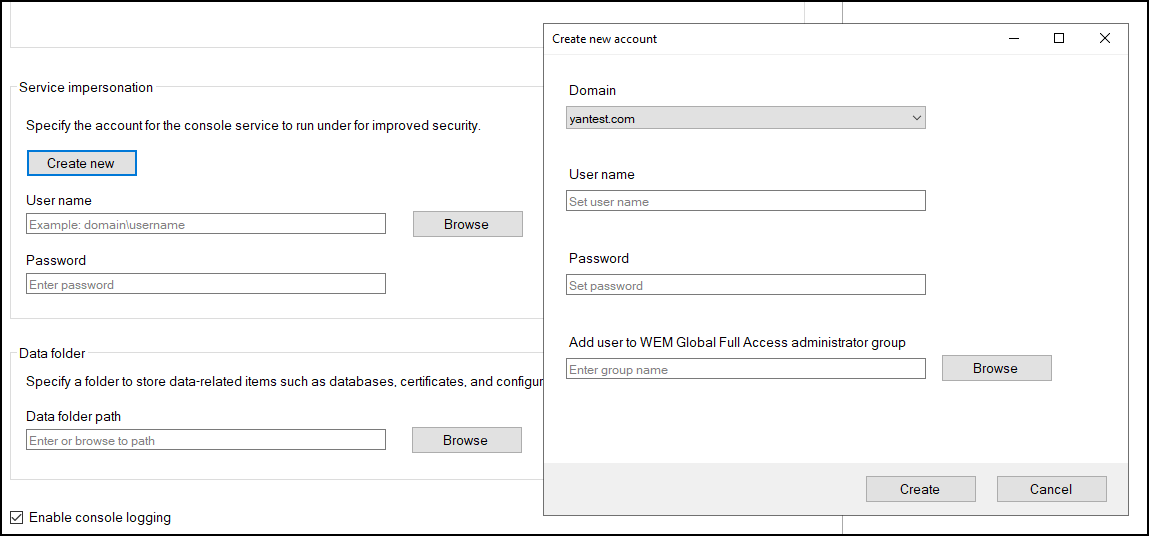
Task: Browse for the data folder path
Action: point(466,440)
